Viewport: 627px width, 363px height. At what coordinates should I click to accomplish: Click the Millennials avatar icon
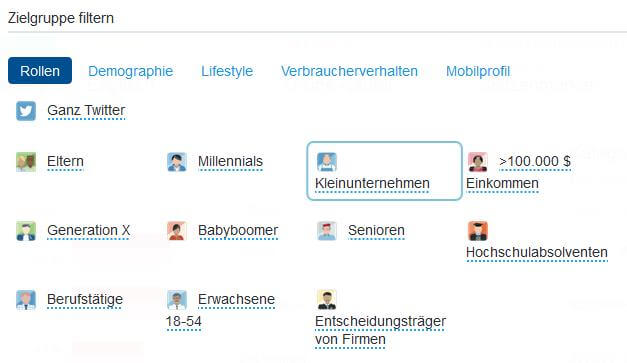(x=177, y=162)
